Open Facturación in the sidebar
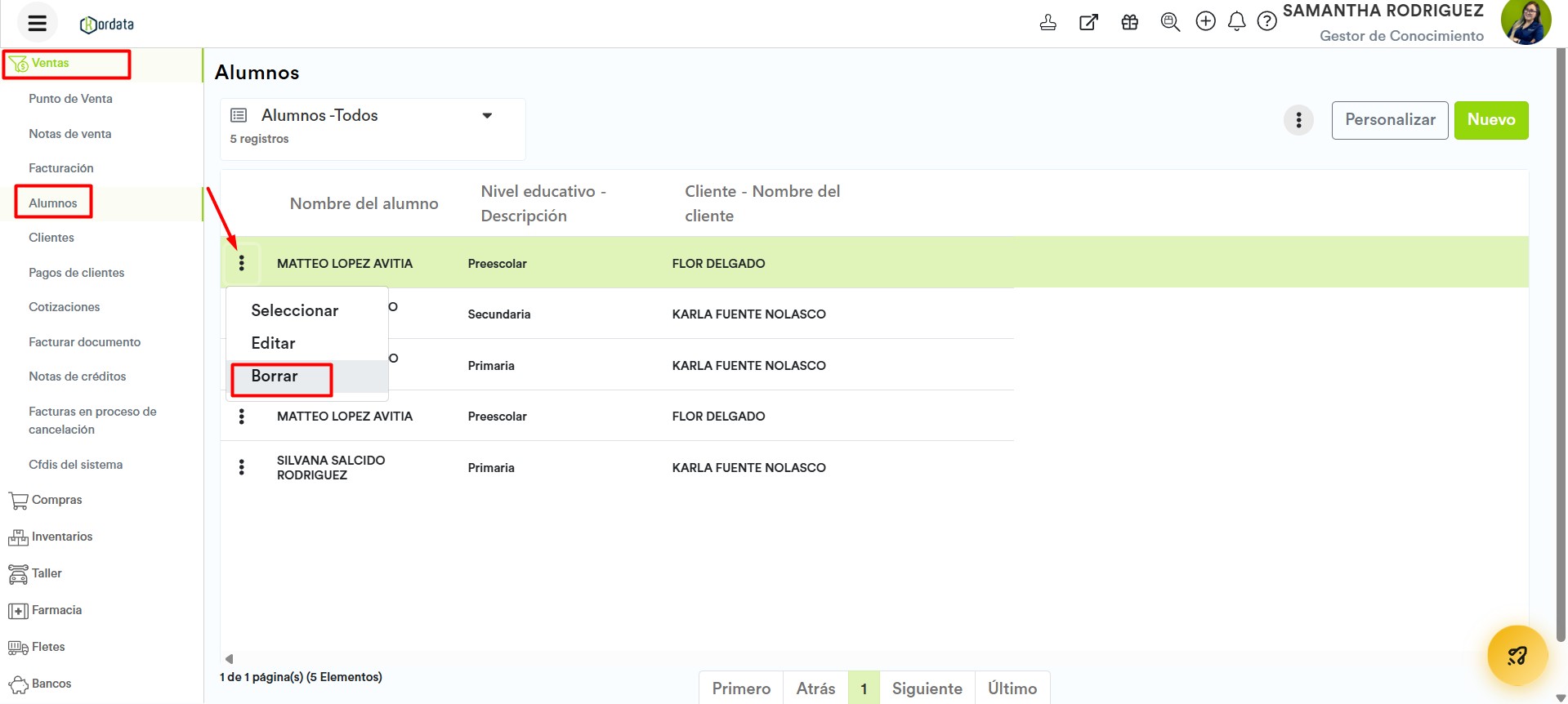Image resolution: width=1568 pixels, height=704 pixels. click(x=61, y=168)
